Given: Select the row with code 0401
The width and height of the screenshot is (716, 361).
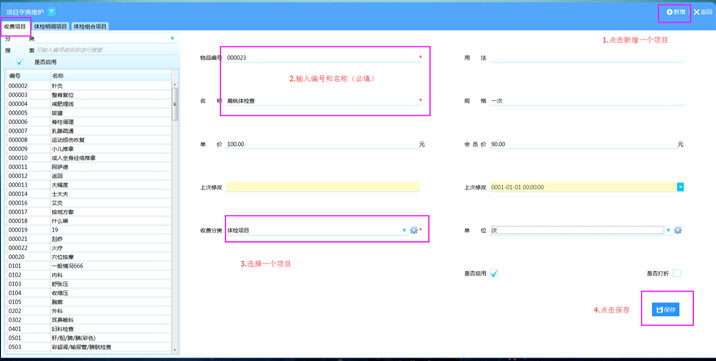Looking at the screenshot, I should (89, 329).
